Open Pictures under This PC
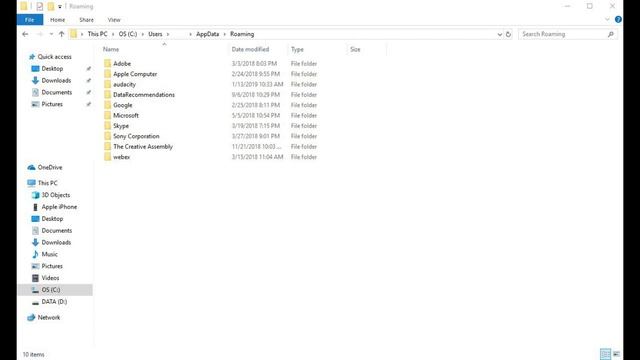This screenshot has width=640, height=360. (52, 266)
